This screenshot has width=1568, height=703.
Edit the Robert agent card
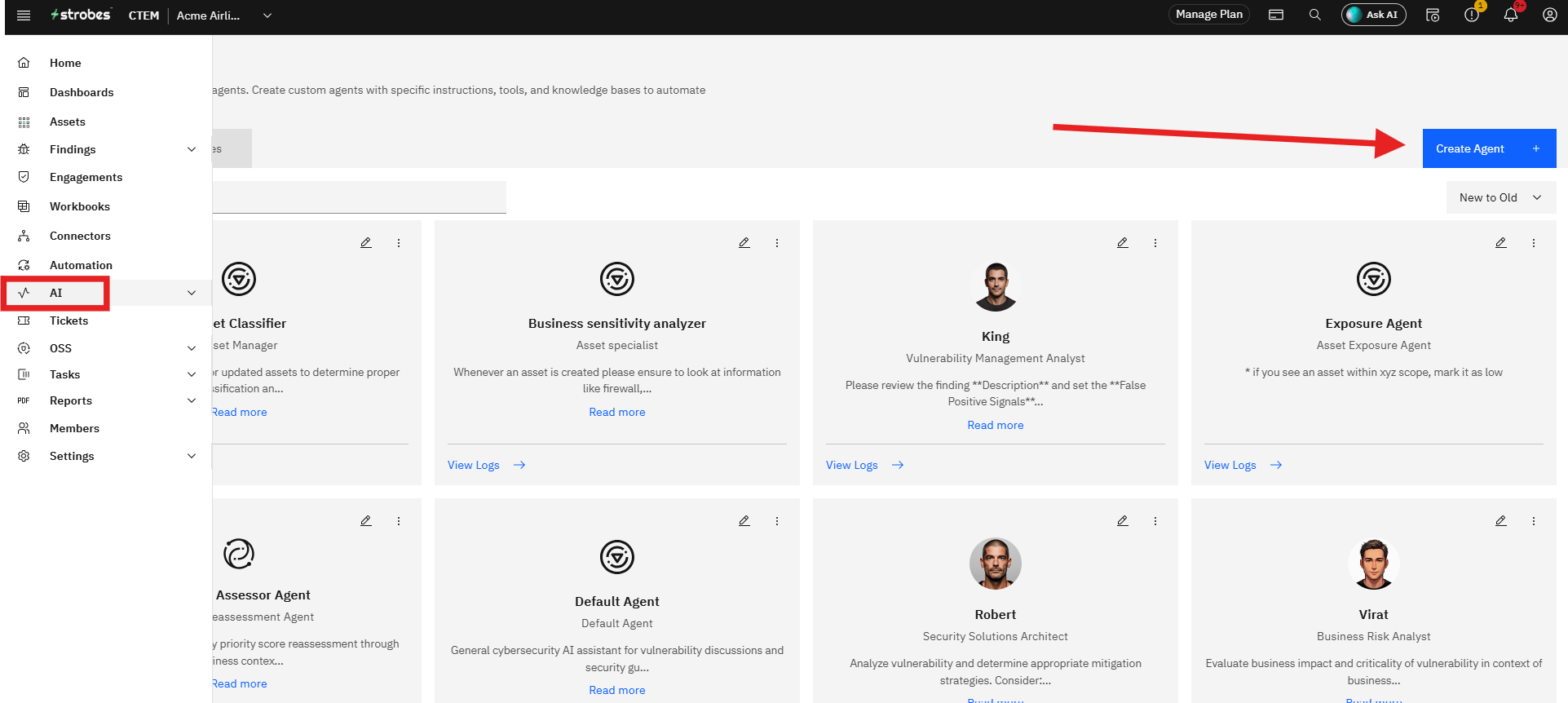pos(1123,521)
